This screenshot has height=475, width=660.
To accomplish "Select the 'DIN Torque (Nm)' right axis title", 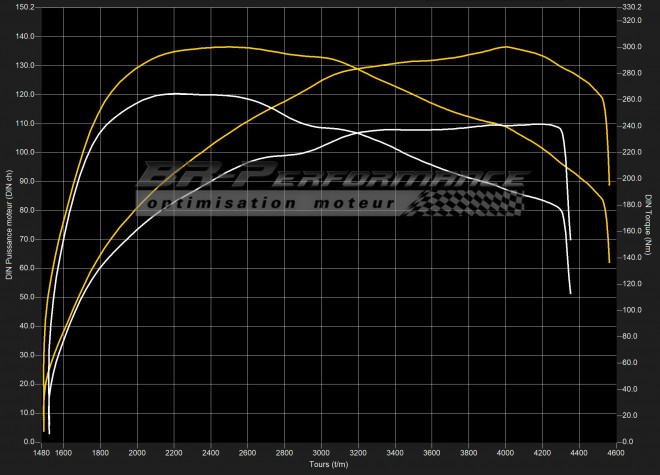I will coord(648,222).
